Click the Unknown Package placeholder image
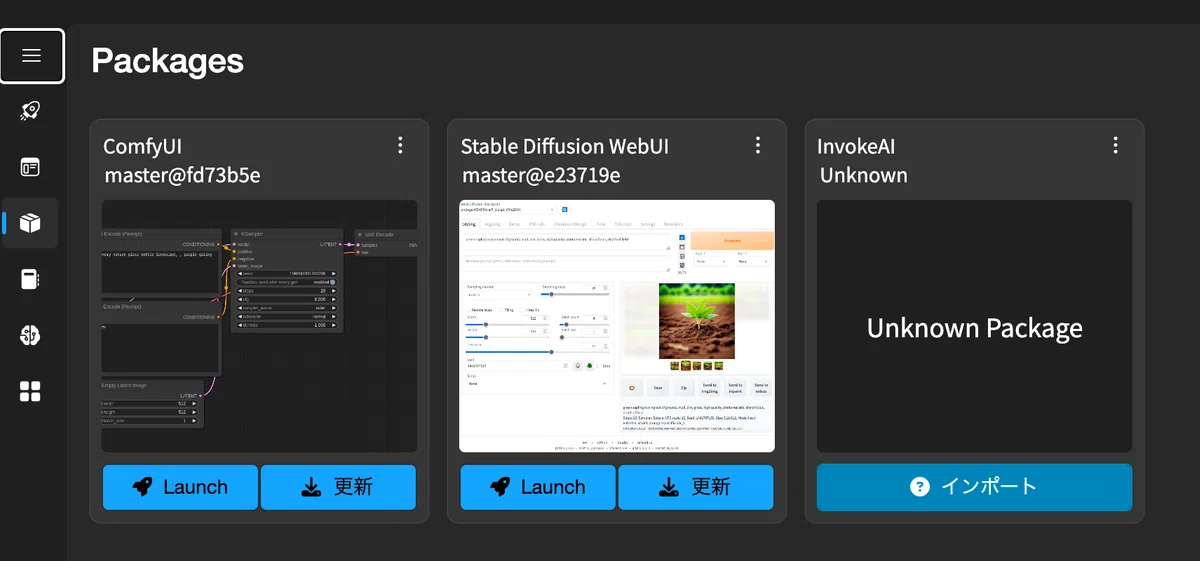 point(975,326)
